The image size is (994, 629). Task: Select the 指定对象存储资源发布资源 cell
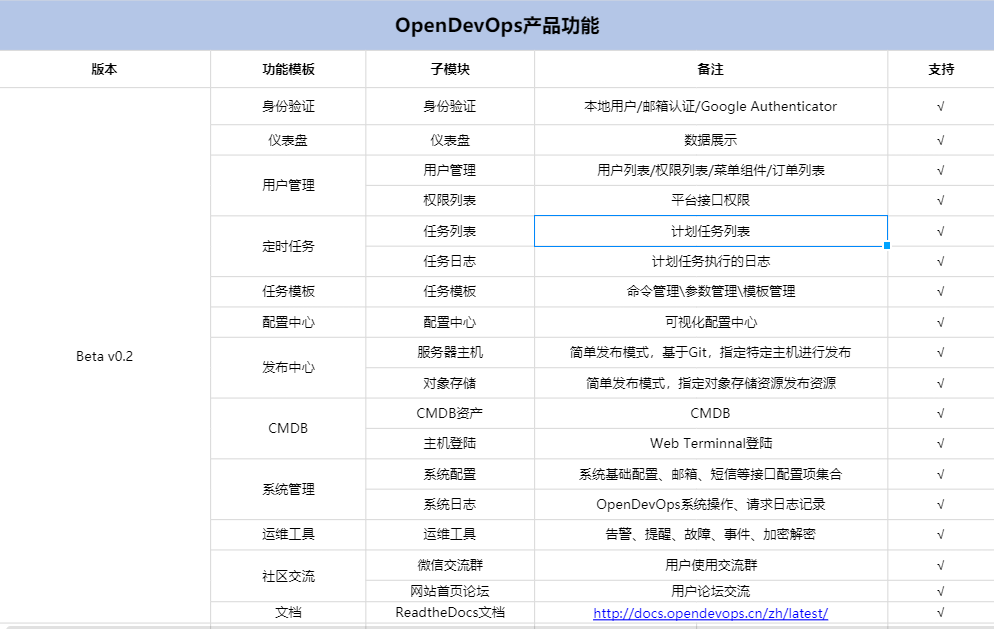point(711,383)
